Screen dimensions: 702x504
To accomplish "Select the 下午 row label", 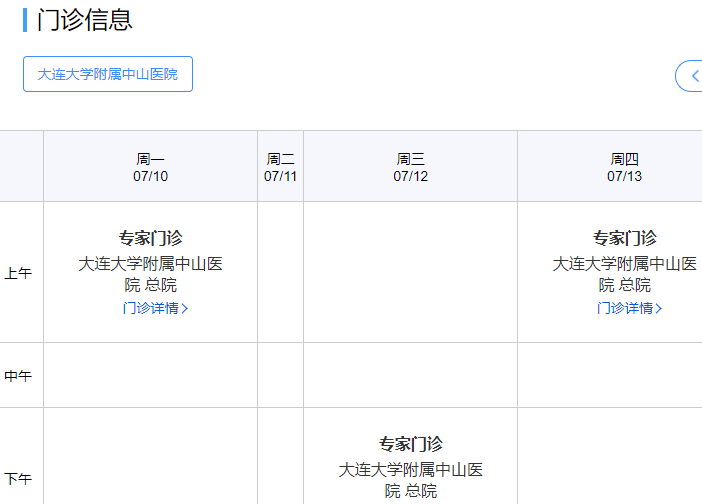I will coord(18,479).
